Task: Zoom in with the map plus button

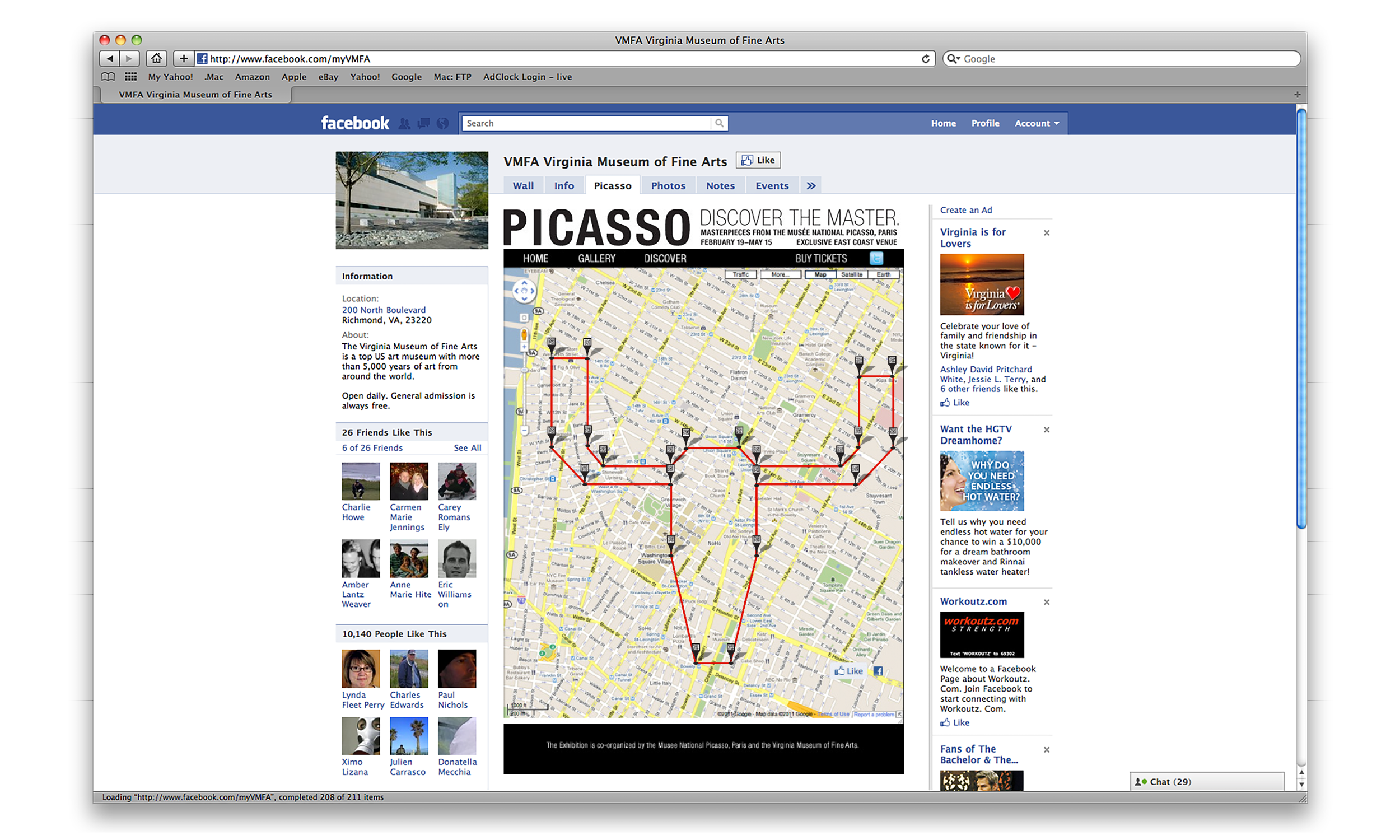Action: pos(524,347)
